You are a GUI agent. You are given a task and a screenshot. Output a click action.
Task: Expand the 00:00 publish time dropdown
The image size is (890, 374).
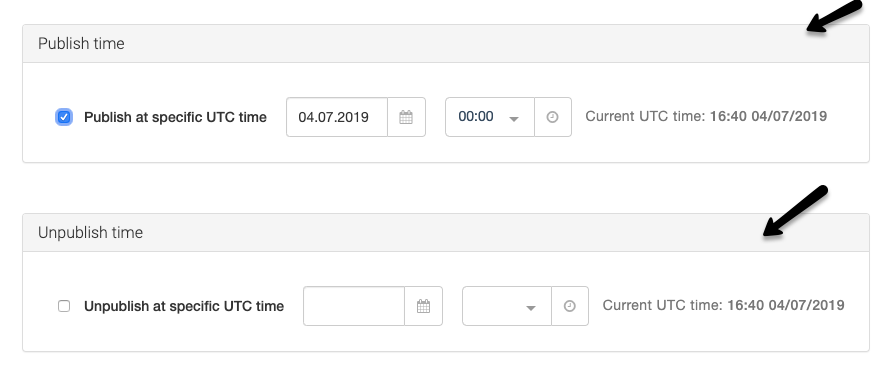(490, 117)
